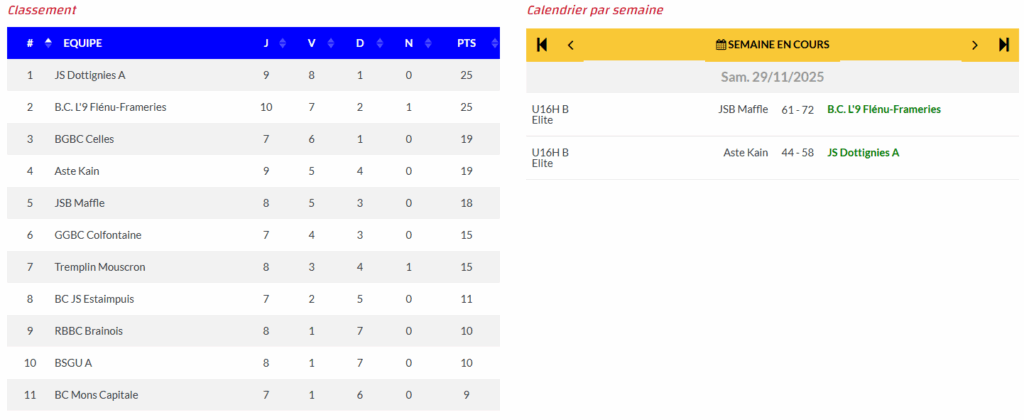1024x420 pixels.
Task: Click the calendar icon beside Semaine en cours
Action: (721, 45)
